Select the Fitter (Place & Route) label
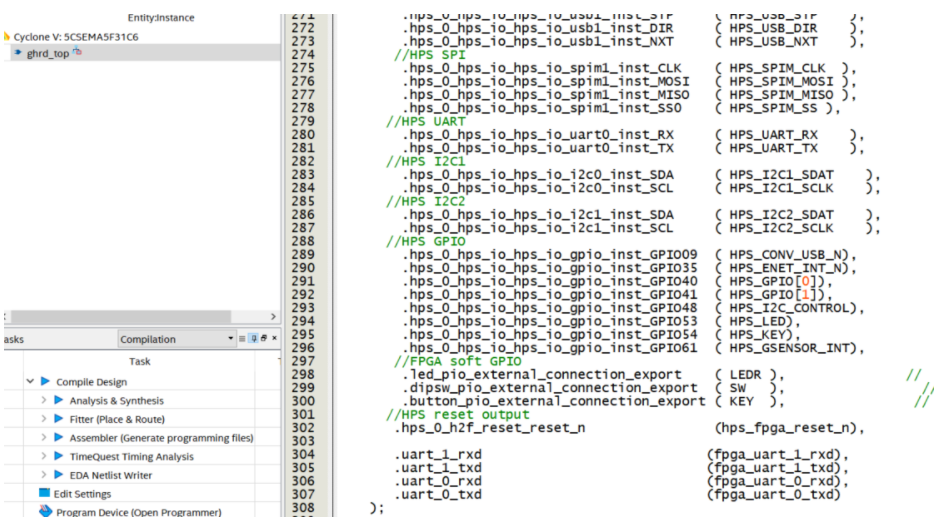This screenshot has width=946, height=528. tap(117, 419)
